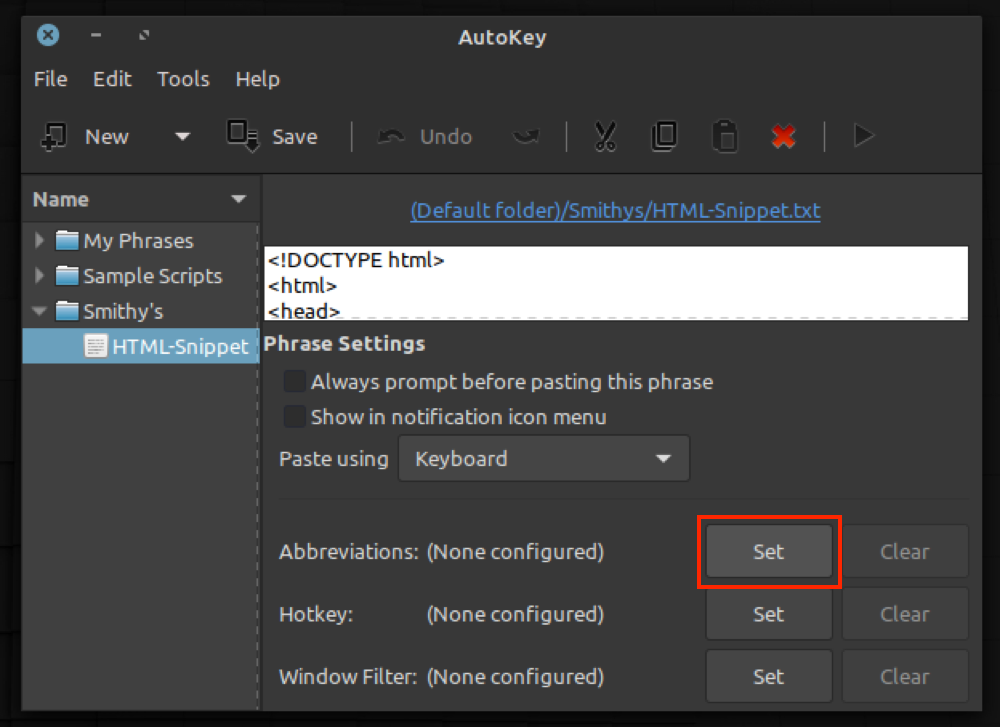
Task: Open the File menu
Action: (x=50, y=79)
